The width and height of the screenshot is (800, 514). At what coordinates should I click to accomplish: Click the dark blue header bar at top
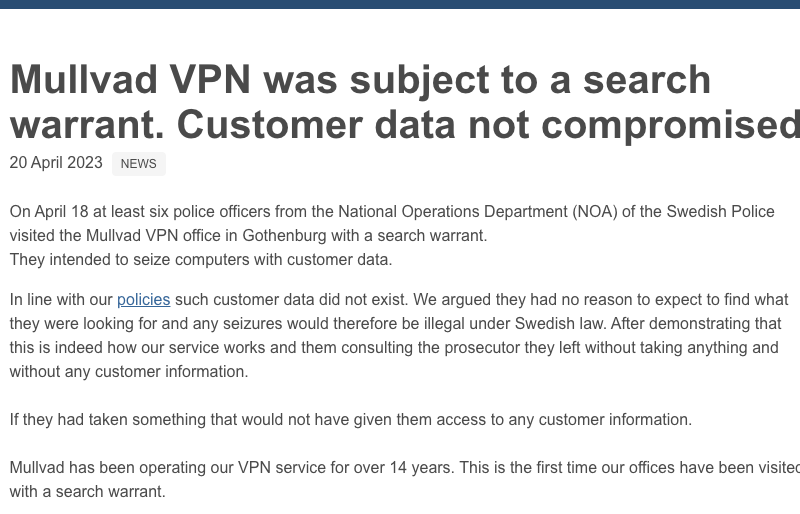click(400, 4)
